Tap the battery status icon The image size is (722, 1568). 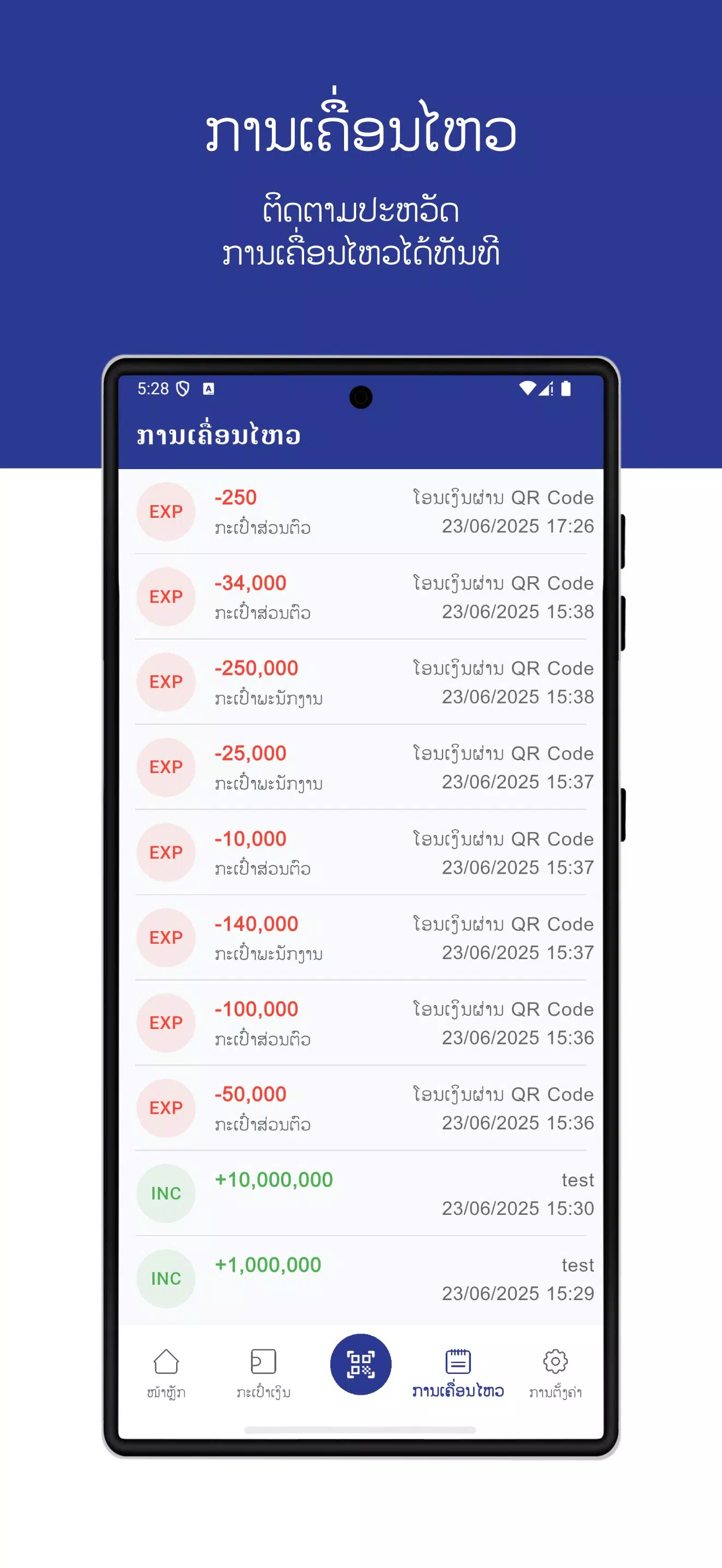566,388
